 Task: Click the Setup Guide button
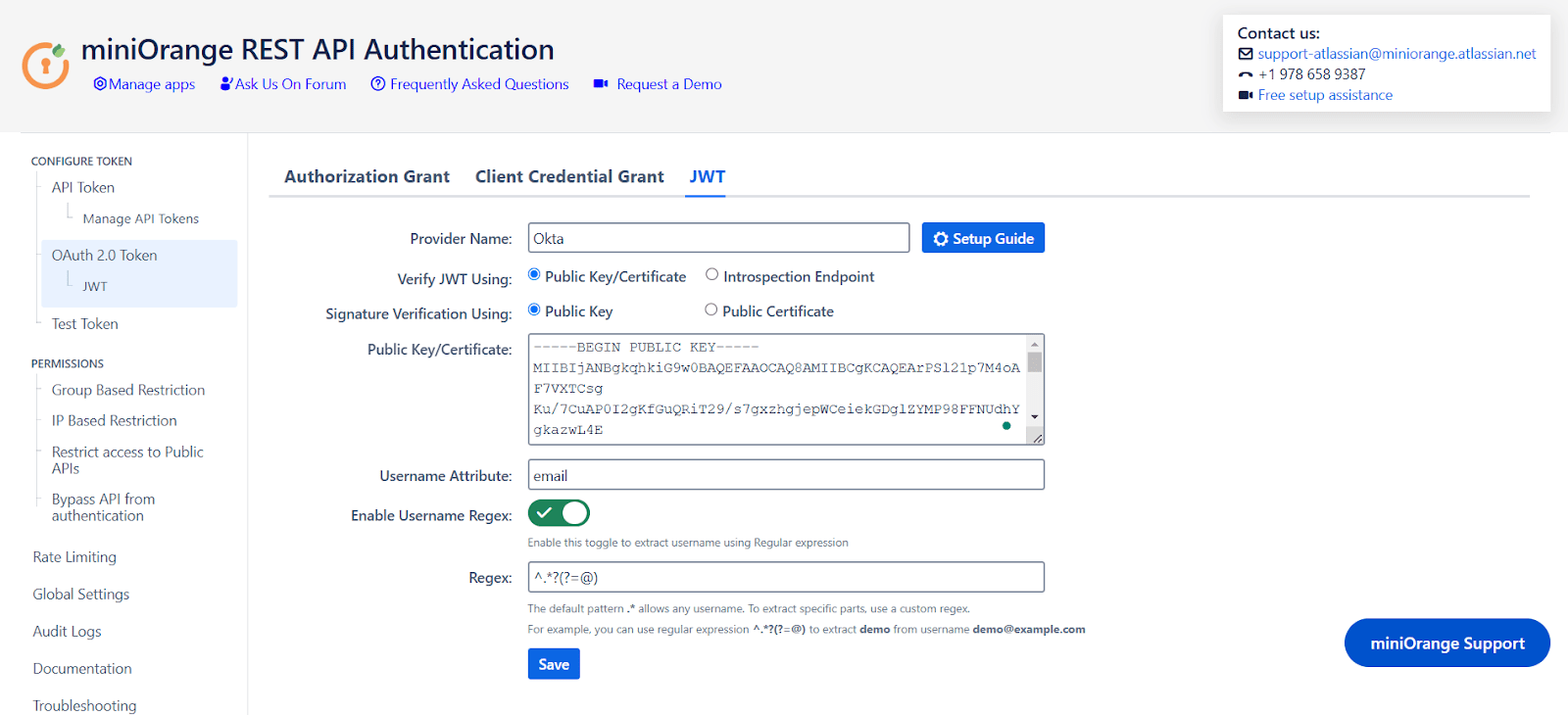tap(983, 238)
